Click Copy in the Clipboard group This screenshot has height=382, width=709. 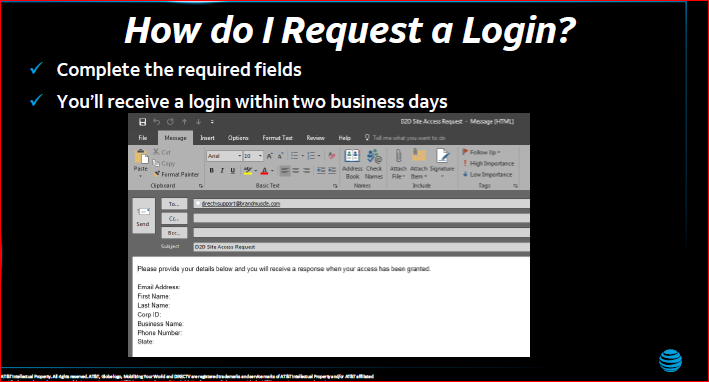[164, 163]
